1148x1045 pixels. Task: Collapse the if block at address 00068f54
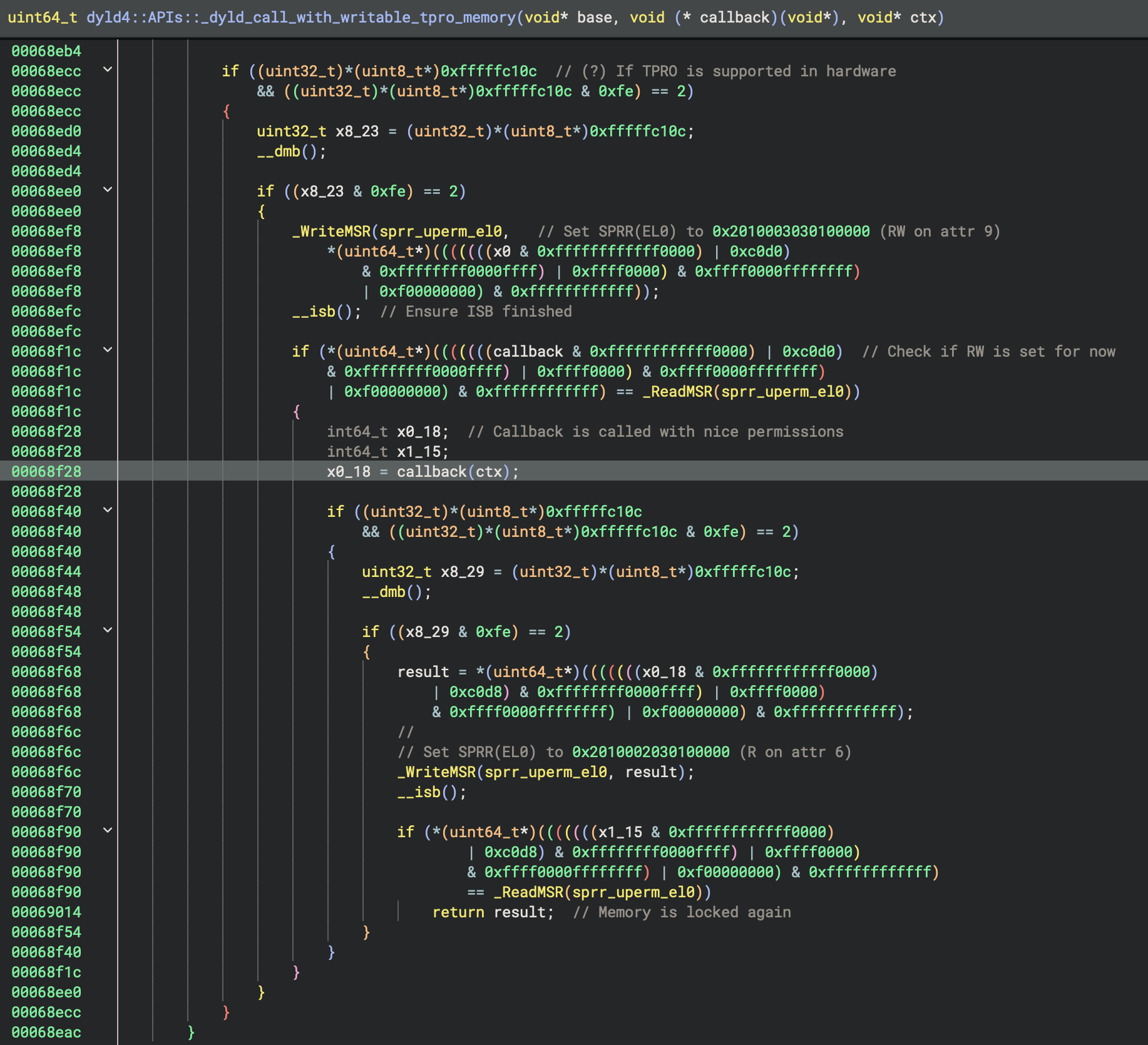(x=108, y=631)
